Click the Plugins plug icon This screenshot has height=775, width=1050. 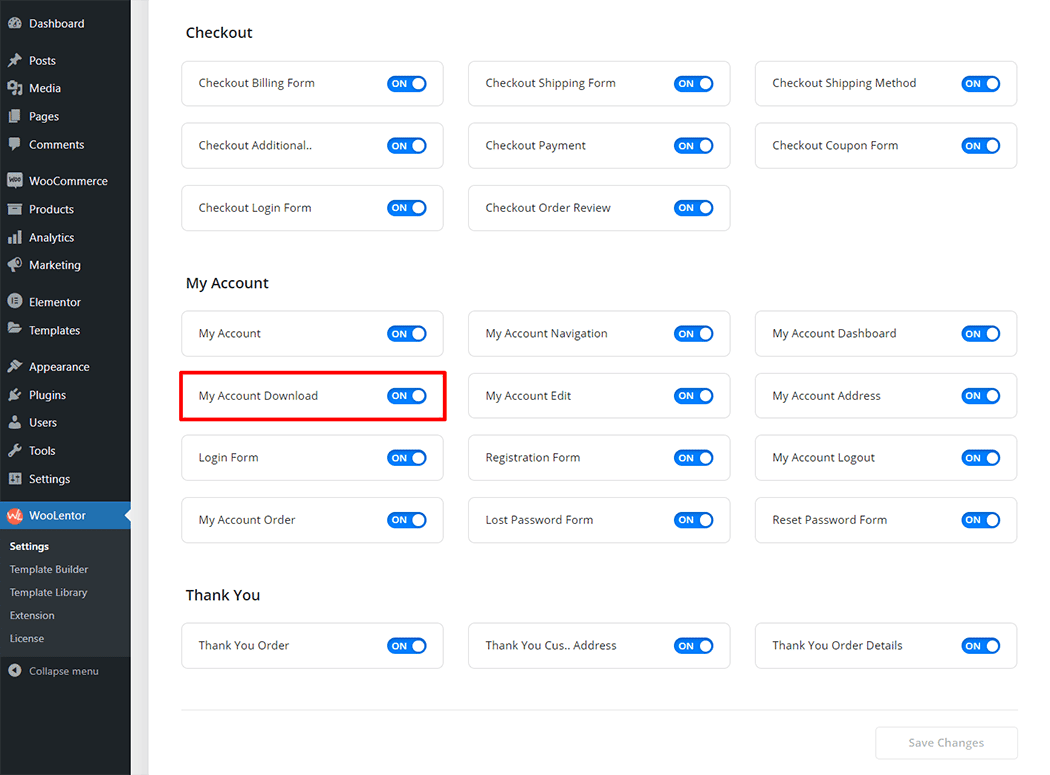tap(14, 395)
